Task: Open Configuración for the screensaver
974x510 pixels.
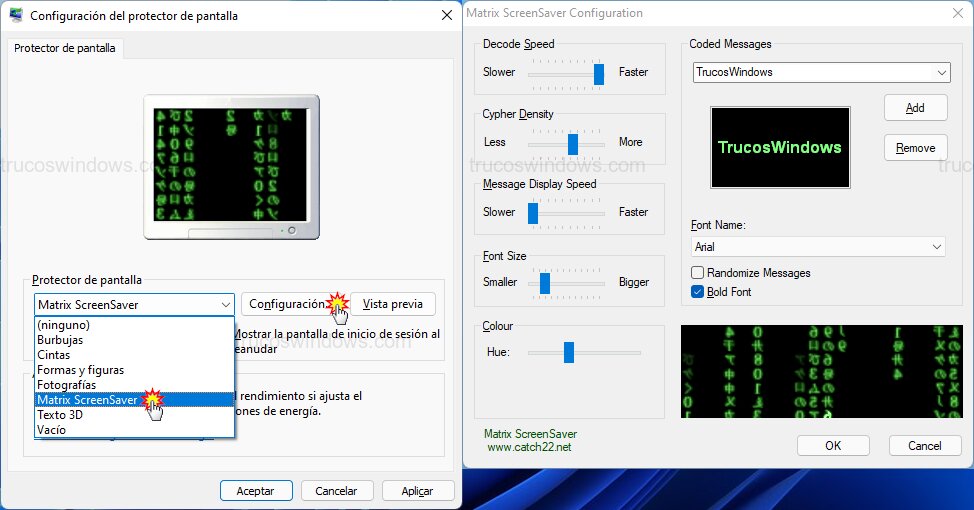Action: 286,304
